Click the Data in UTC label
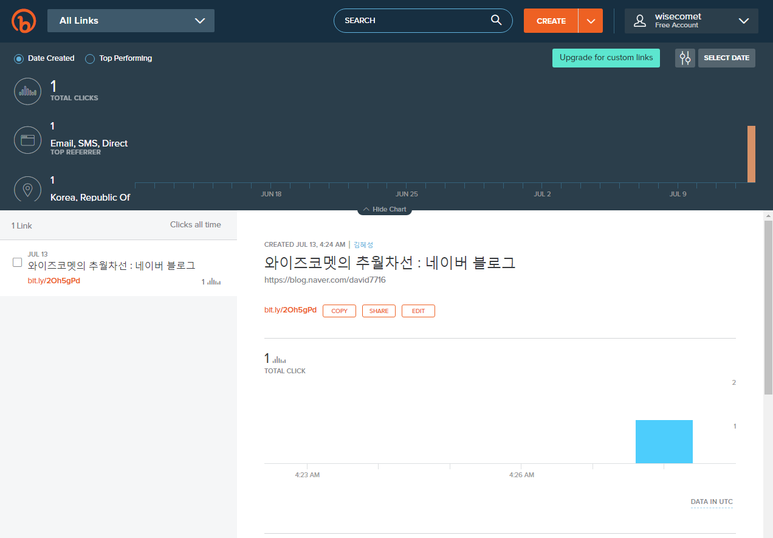Screen dimensions: 773x538 click(711, 502)
